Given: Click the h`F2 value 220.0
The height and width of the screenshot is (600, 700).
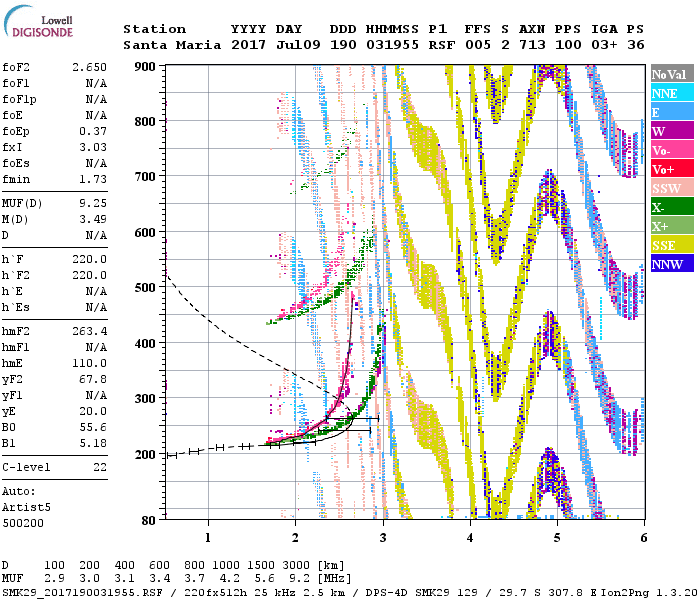Looking at the screenshot, I should point(89,275).
